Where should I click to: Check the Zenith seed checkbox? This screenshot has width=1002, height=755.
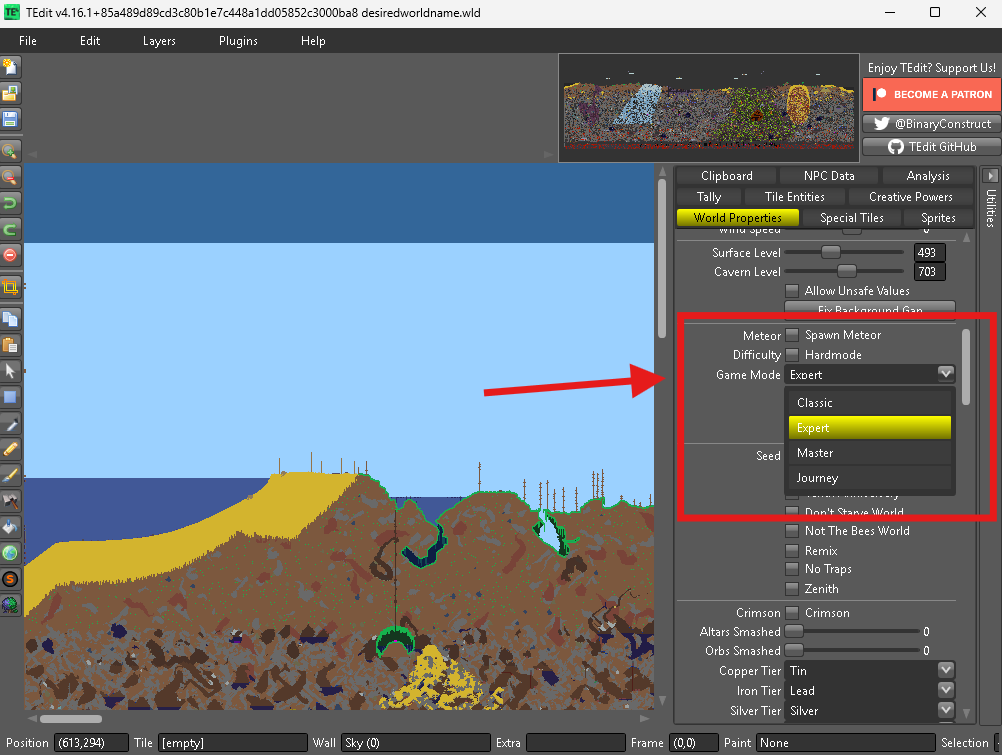pyautogui.click(x=792, y=589)
